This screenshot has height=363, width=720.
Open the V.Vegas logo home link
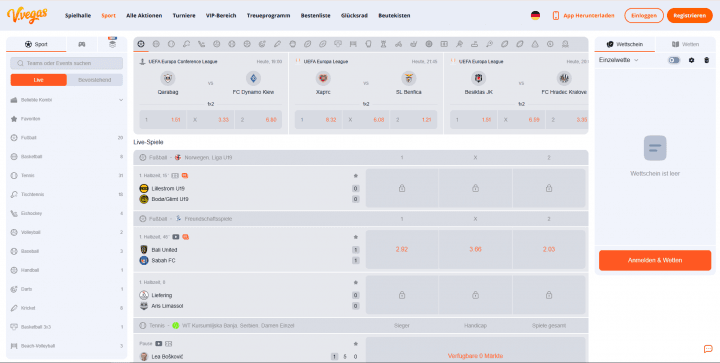point(27,15)
